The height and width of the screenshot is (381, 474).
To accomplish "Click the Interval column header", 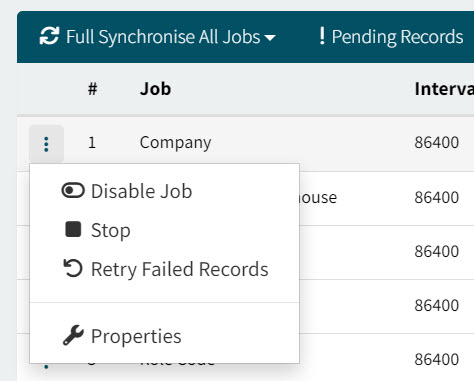I will point(444,89).
